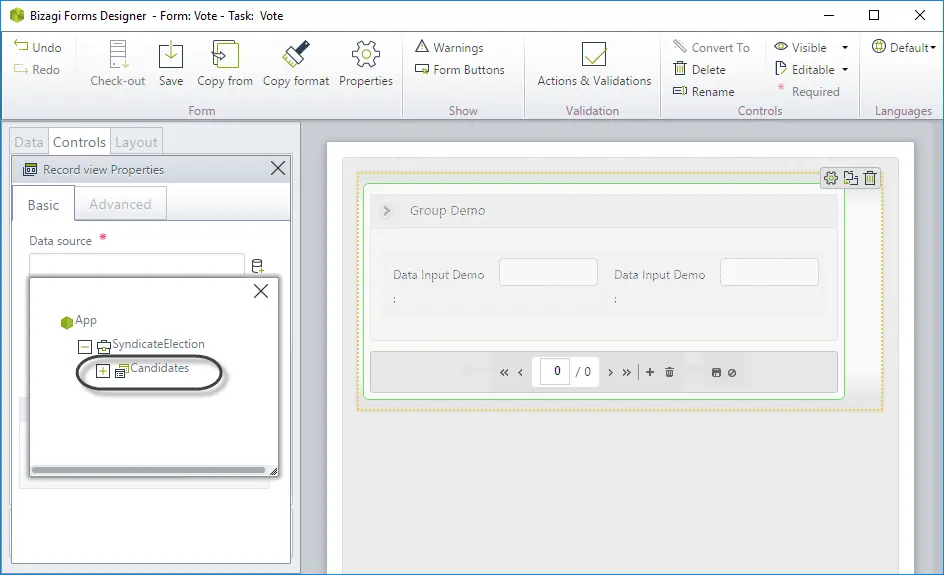The height and width of the screenshot is (575, 944).
Task: Go to last record
Action: tap(627, 373)
